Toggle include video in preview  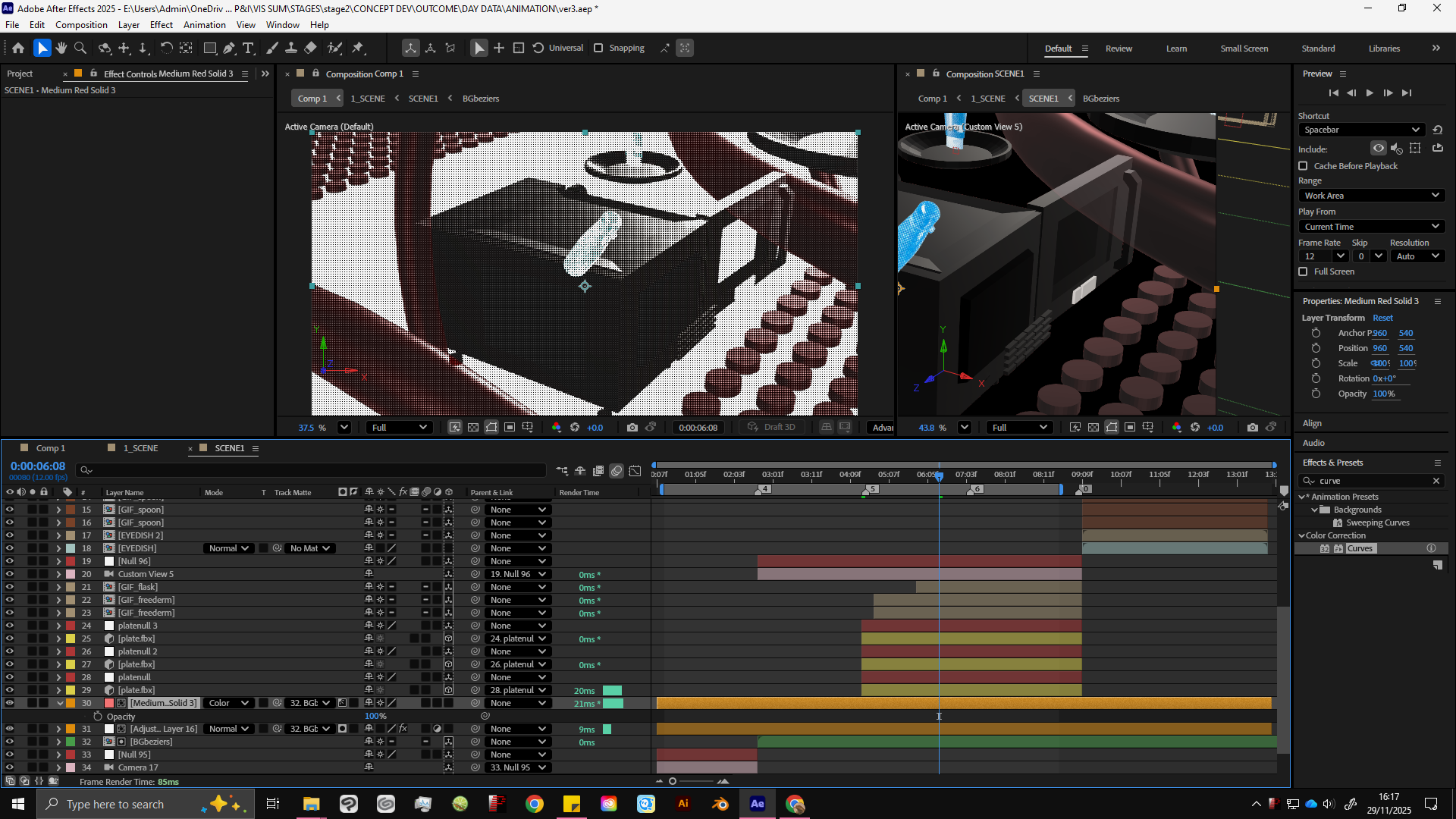point(1378,149)
